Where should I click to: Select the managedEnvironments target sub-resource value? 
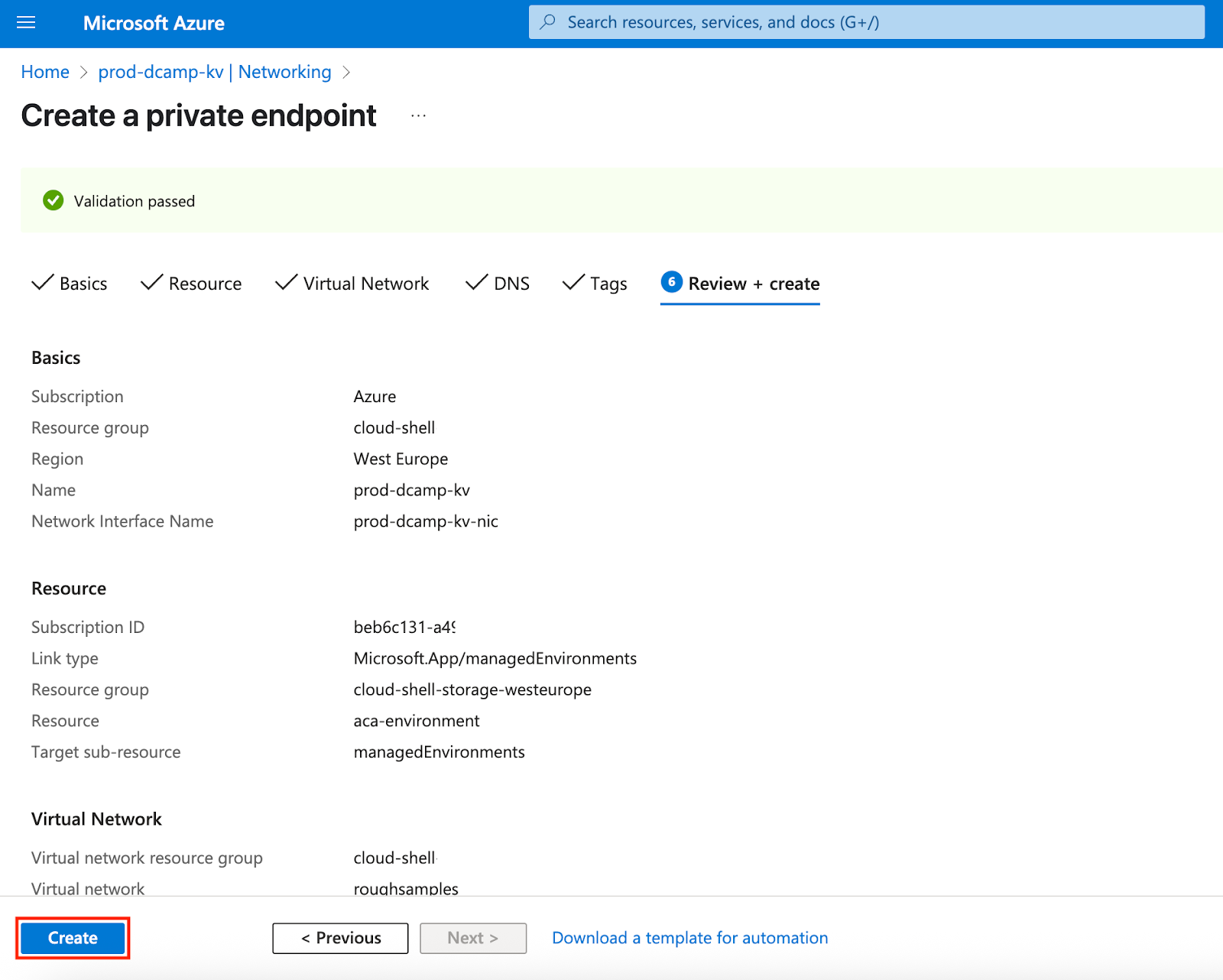click(440, 752)
